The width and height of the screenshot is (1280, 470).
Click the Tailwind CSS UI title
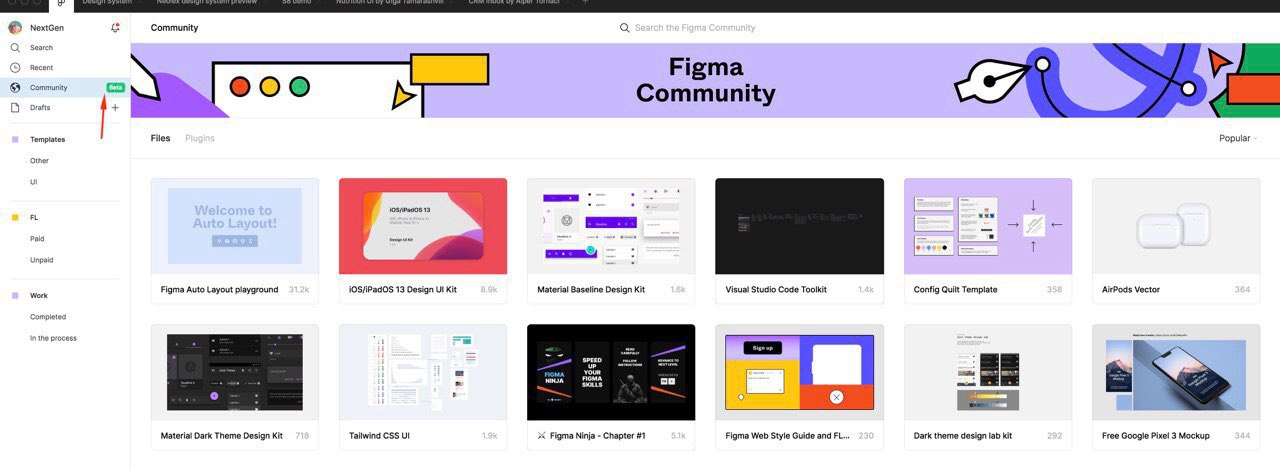coord(379,436)
